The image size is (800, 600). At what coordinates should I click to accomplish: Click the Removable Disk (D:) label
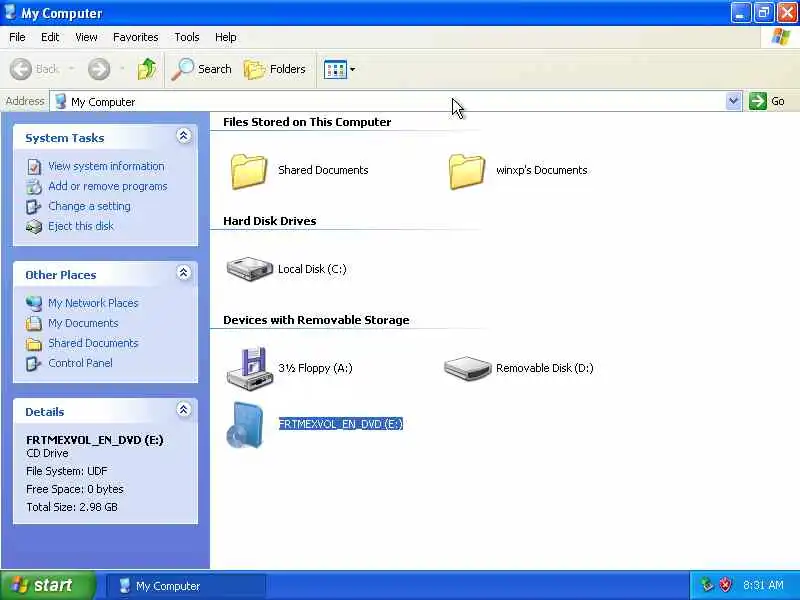point(544,368)
